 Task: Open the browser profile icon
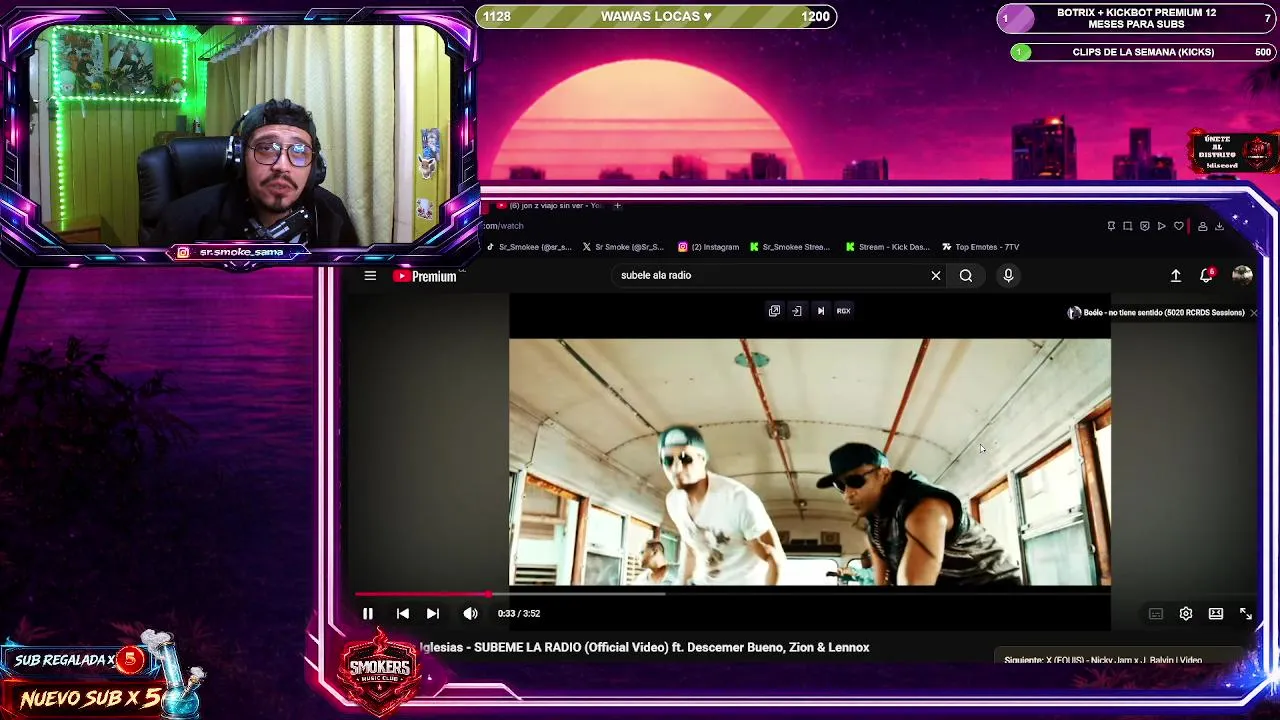(1202, 226)
